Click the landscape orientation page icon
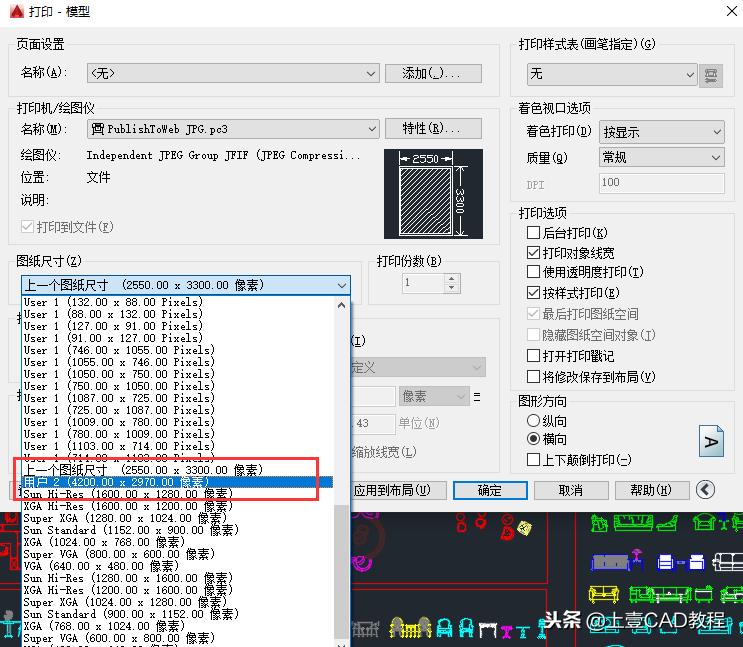 (x=711, y=441)
